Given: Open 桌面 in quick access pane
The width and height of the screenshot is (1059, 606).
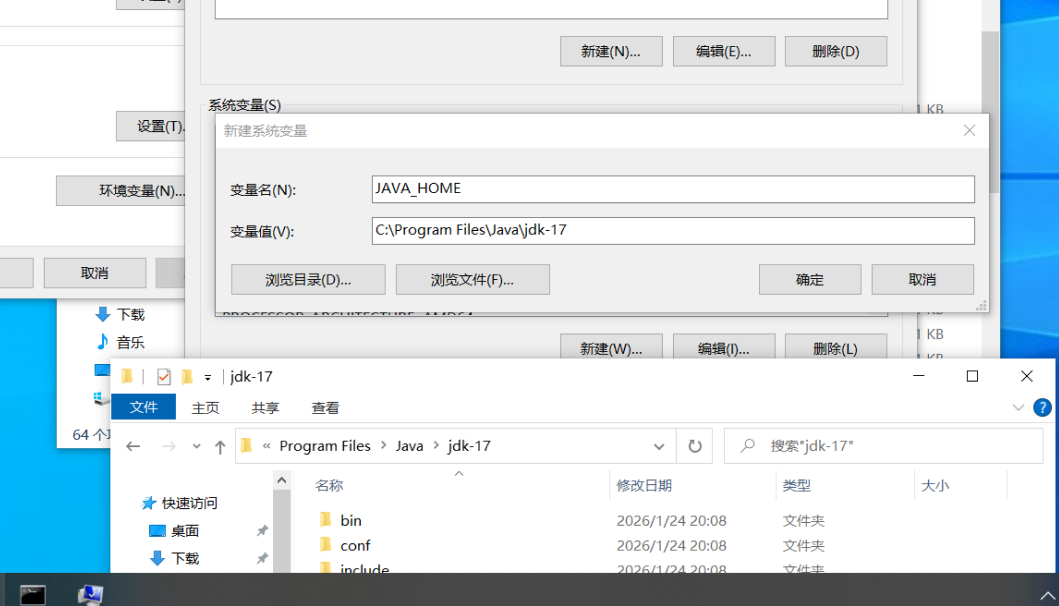Looking at the screenshot, I should coord(184,531).
